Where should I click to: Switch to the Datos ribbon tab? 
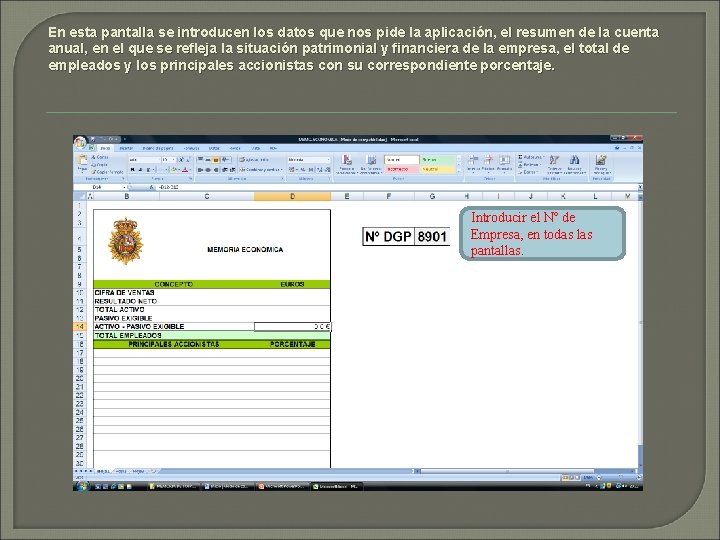(x=214, y=148)
